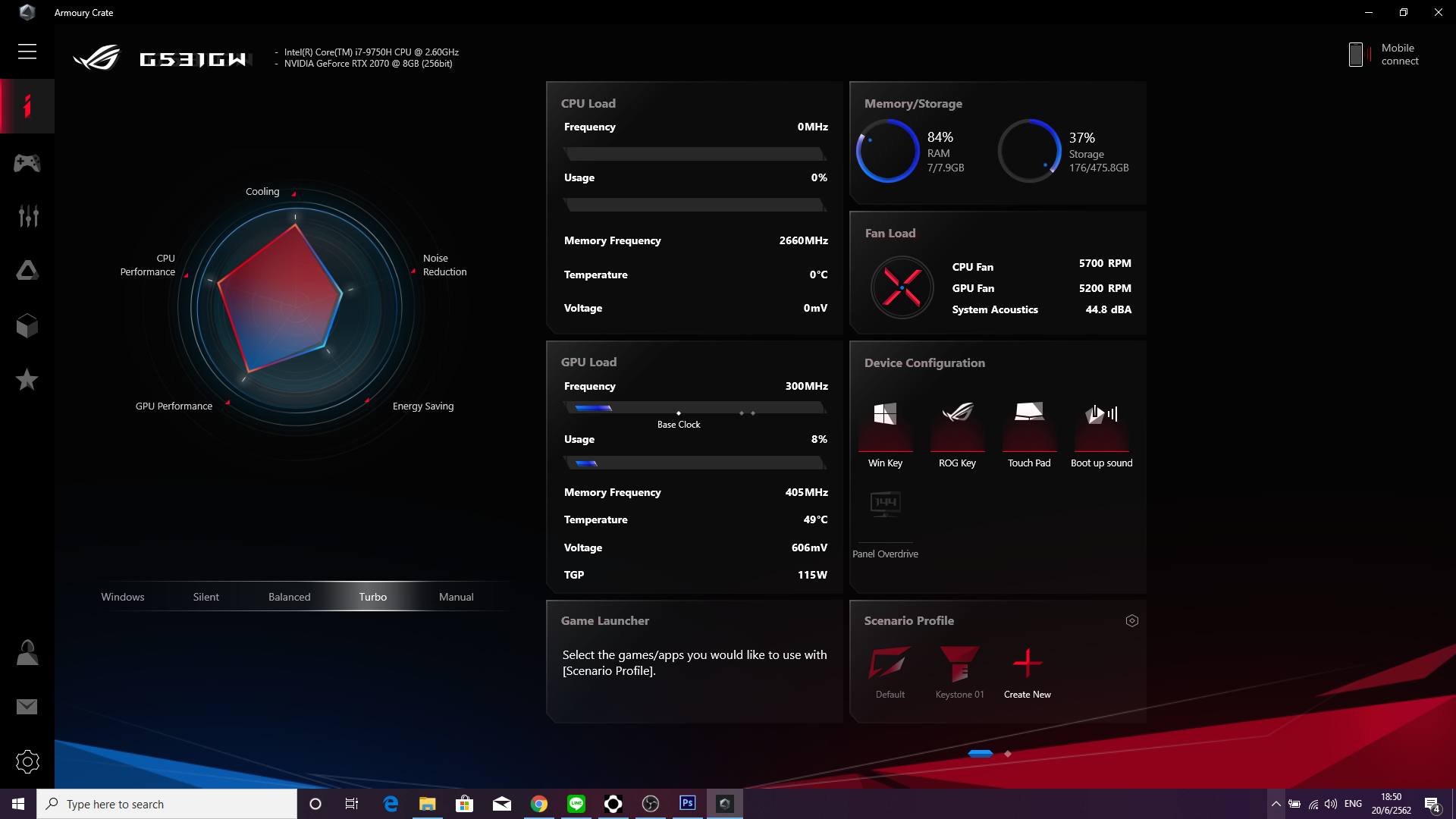Click the Storage usage circular gauge
The image size is (1456, 819).
(x=1030, y=150)
